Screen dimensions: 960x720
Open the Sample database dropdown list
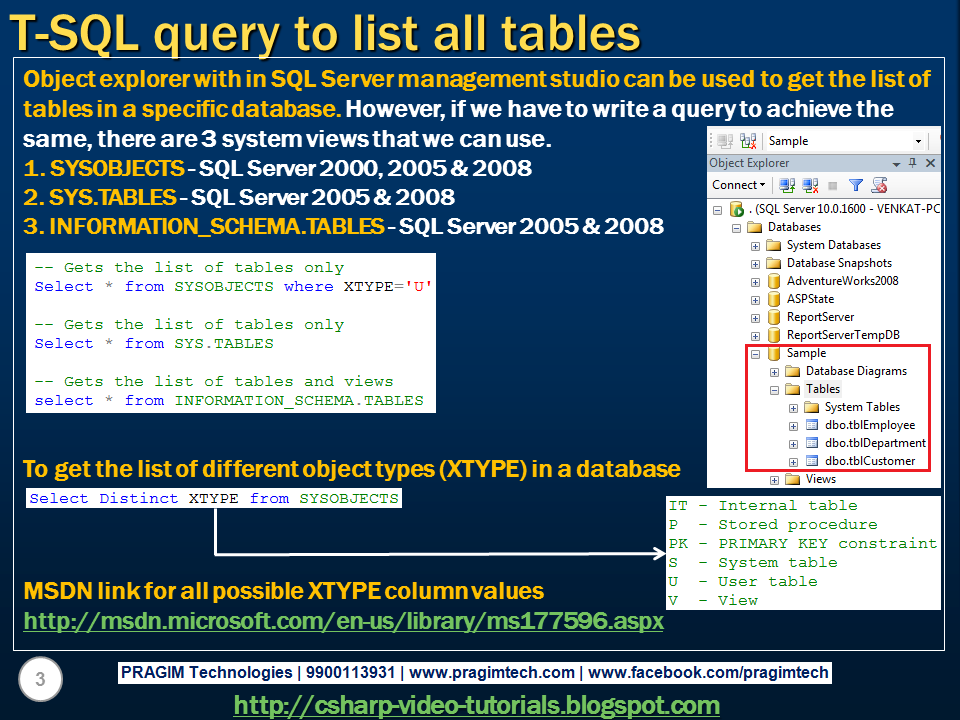[x=918, y=141]
